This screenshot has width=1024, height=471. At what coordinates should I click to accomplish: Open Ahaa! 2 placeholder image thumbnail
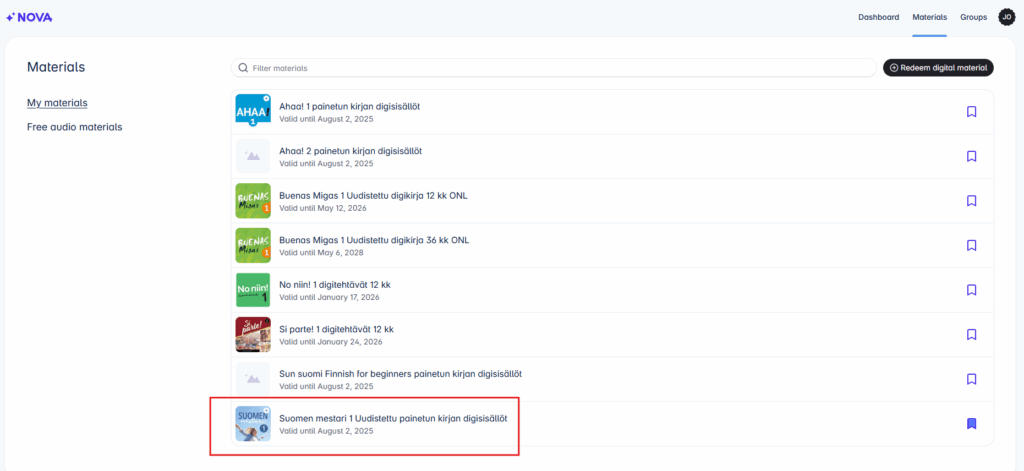[253, 156]
